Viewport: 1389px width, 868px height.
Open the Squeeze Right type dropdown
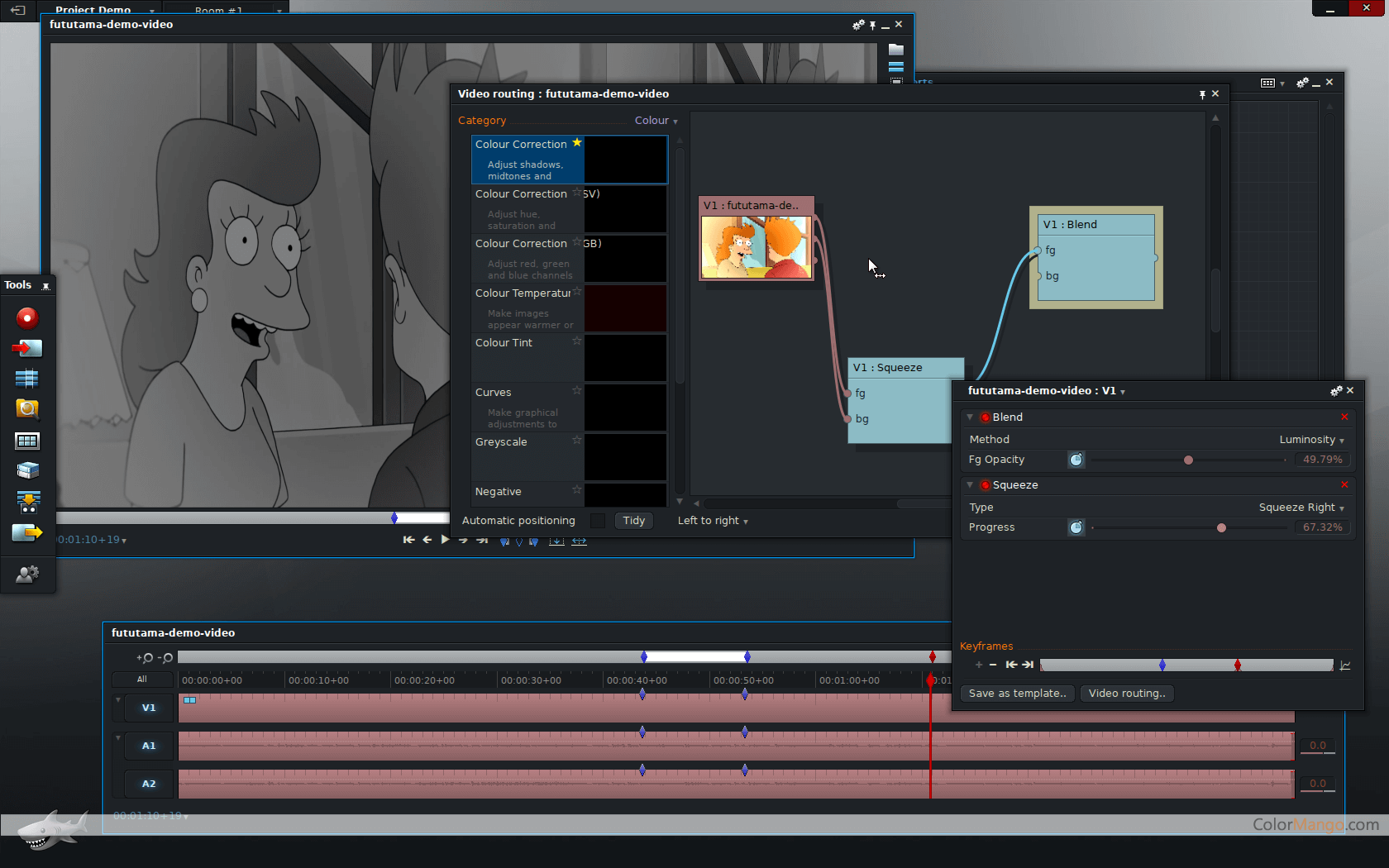tap(1301, 508)
